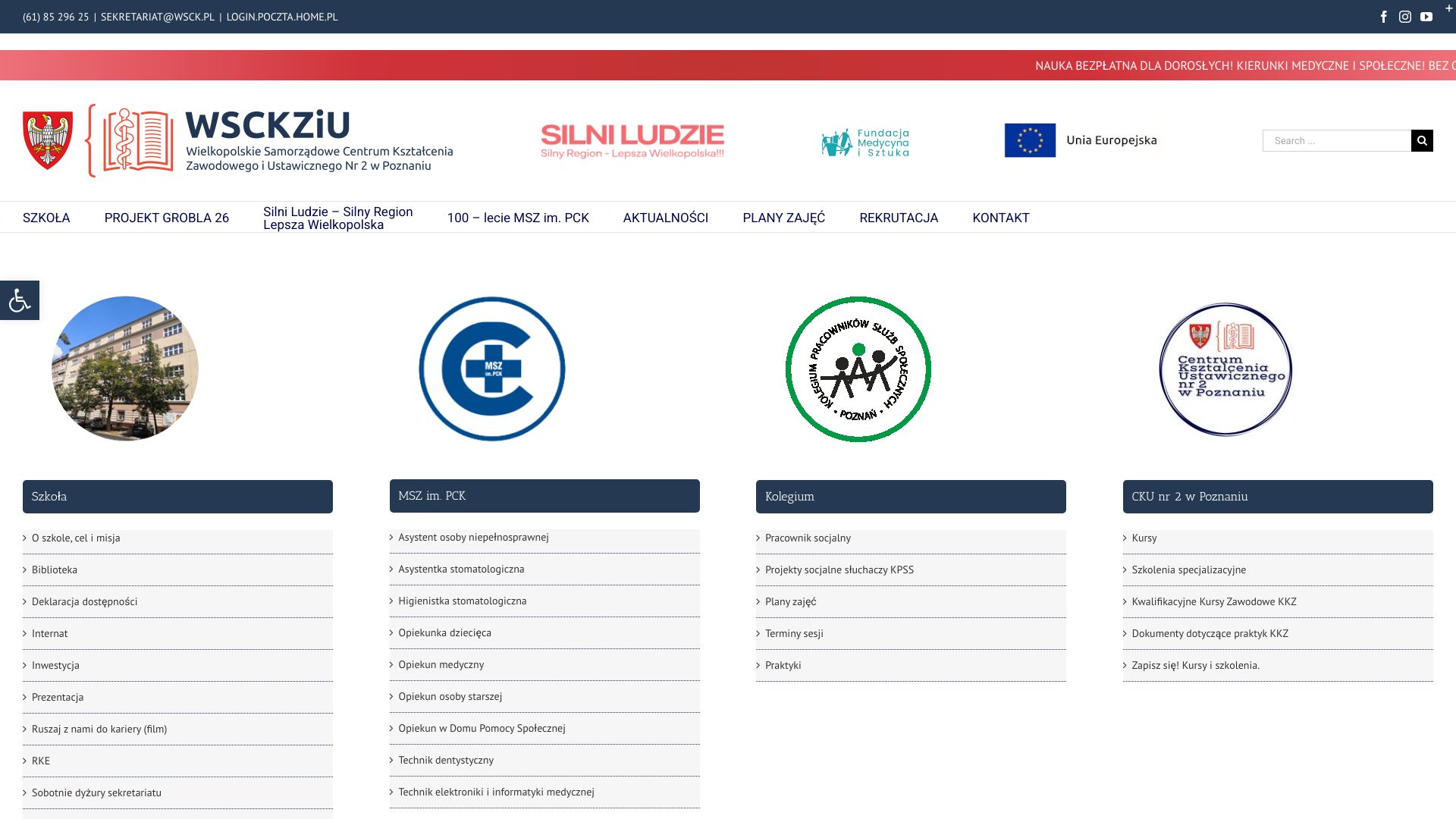Image resolution: width=1456 pixels, height=819 pixels.
Task: Click the Unia Europejska flag logo
Action: (x=1081, y=140)
